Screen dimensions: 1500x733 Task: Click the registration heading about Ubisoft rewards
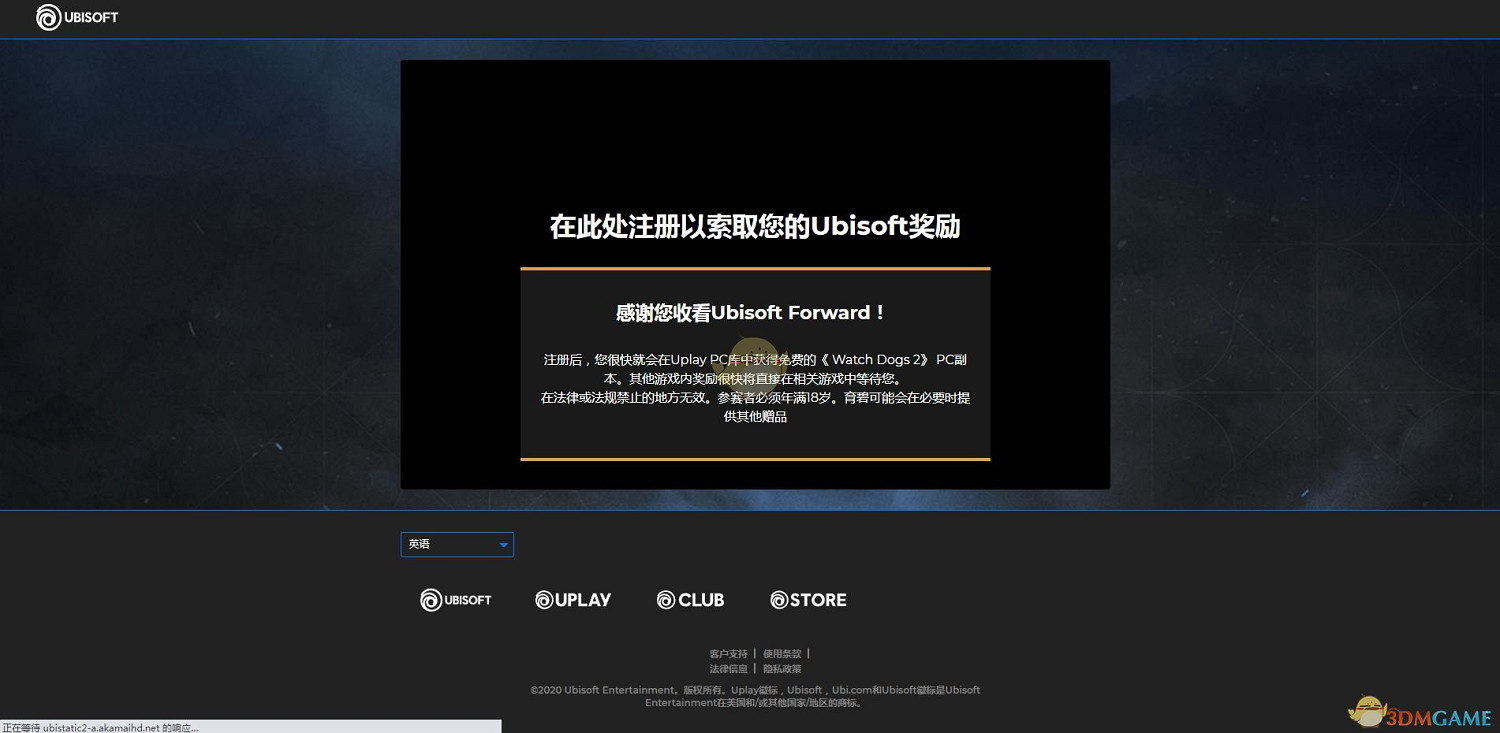(x=755, y=226)
